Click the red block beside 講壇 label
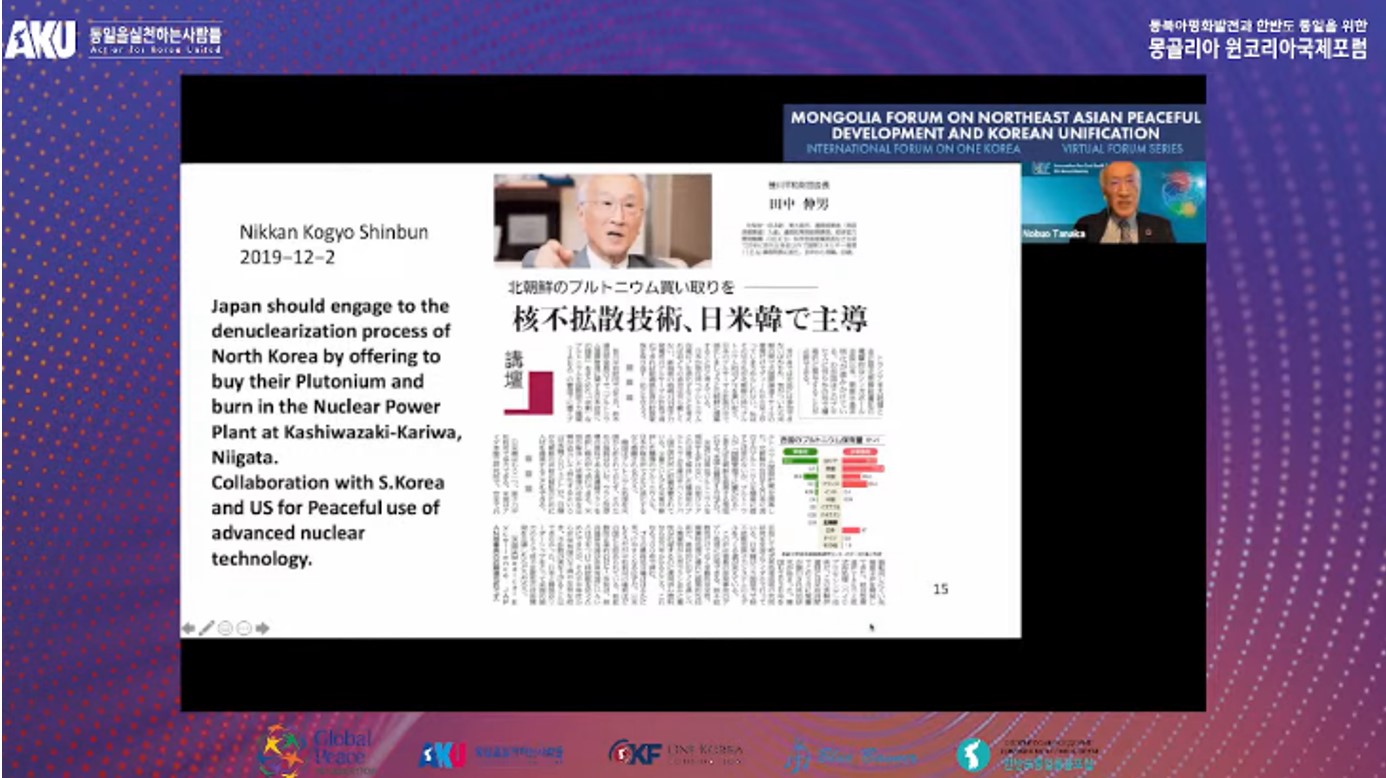This screenshot has height=778, width=1386. click(x=540, y=392)
